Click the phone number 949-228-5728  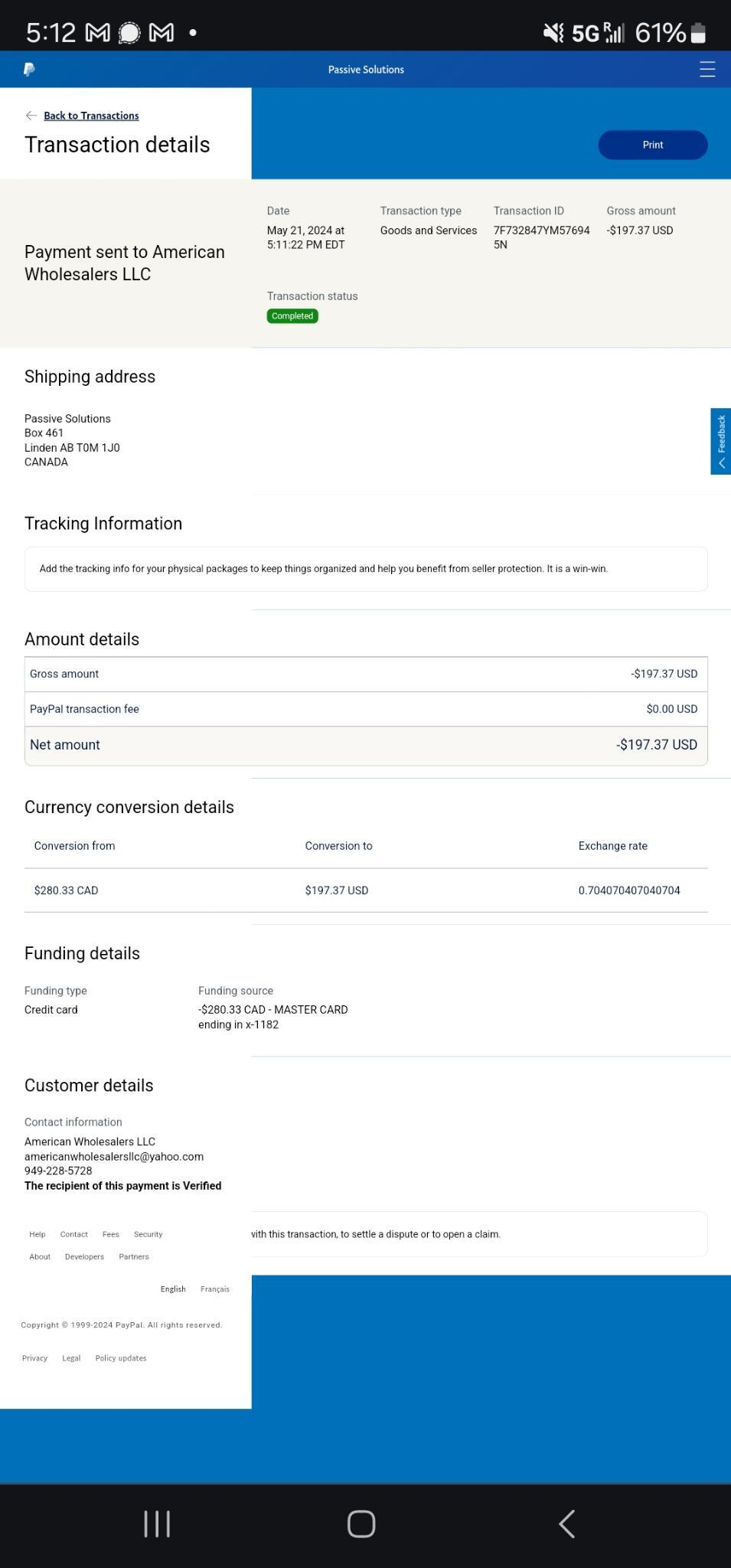coord(58,1171)
